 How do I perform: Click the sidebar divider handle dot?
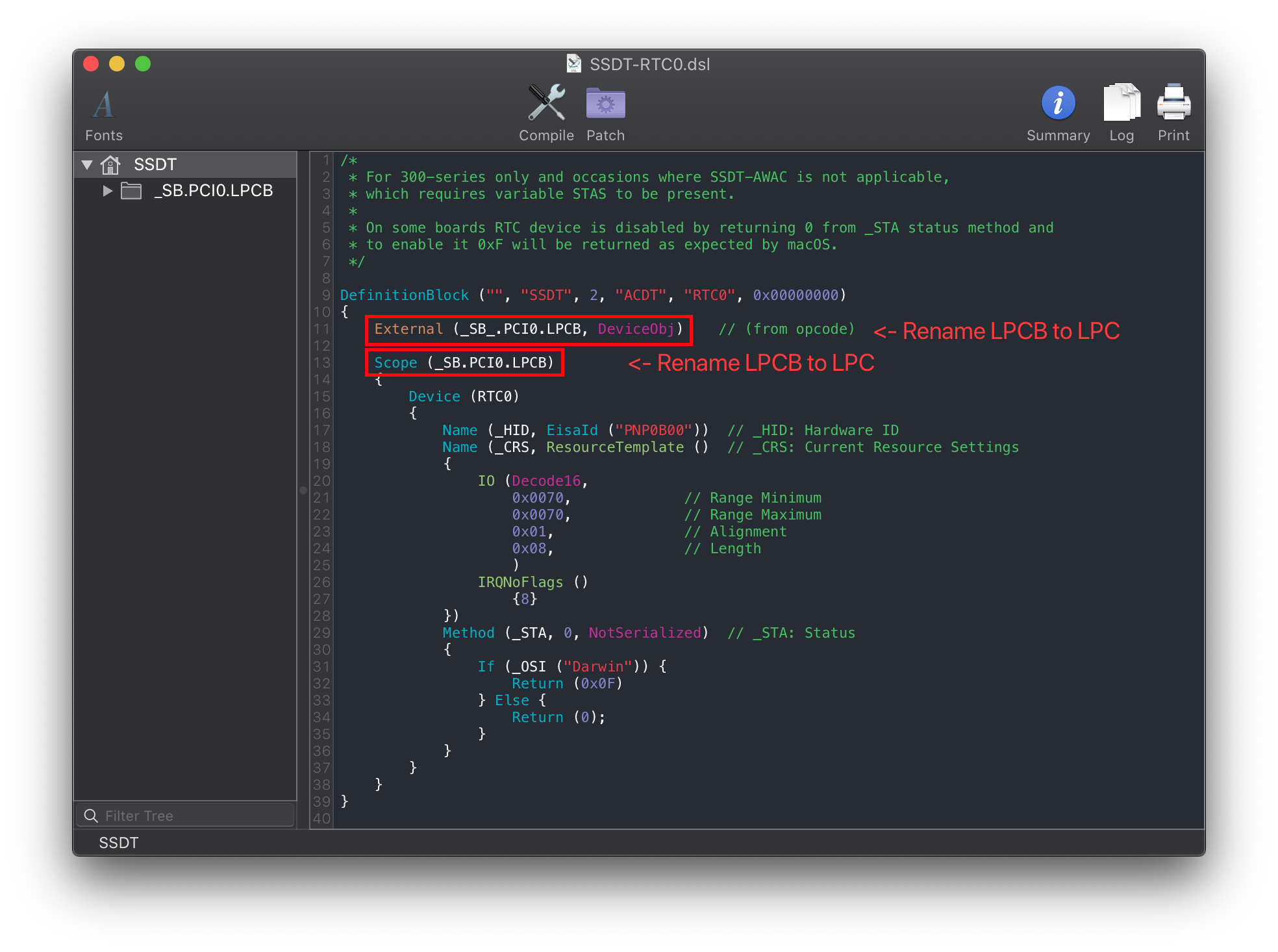coord(303,490)
